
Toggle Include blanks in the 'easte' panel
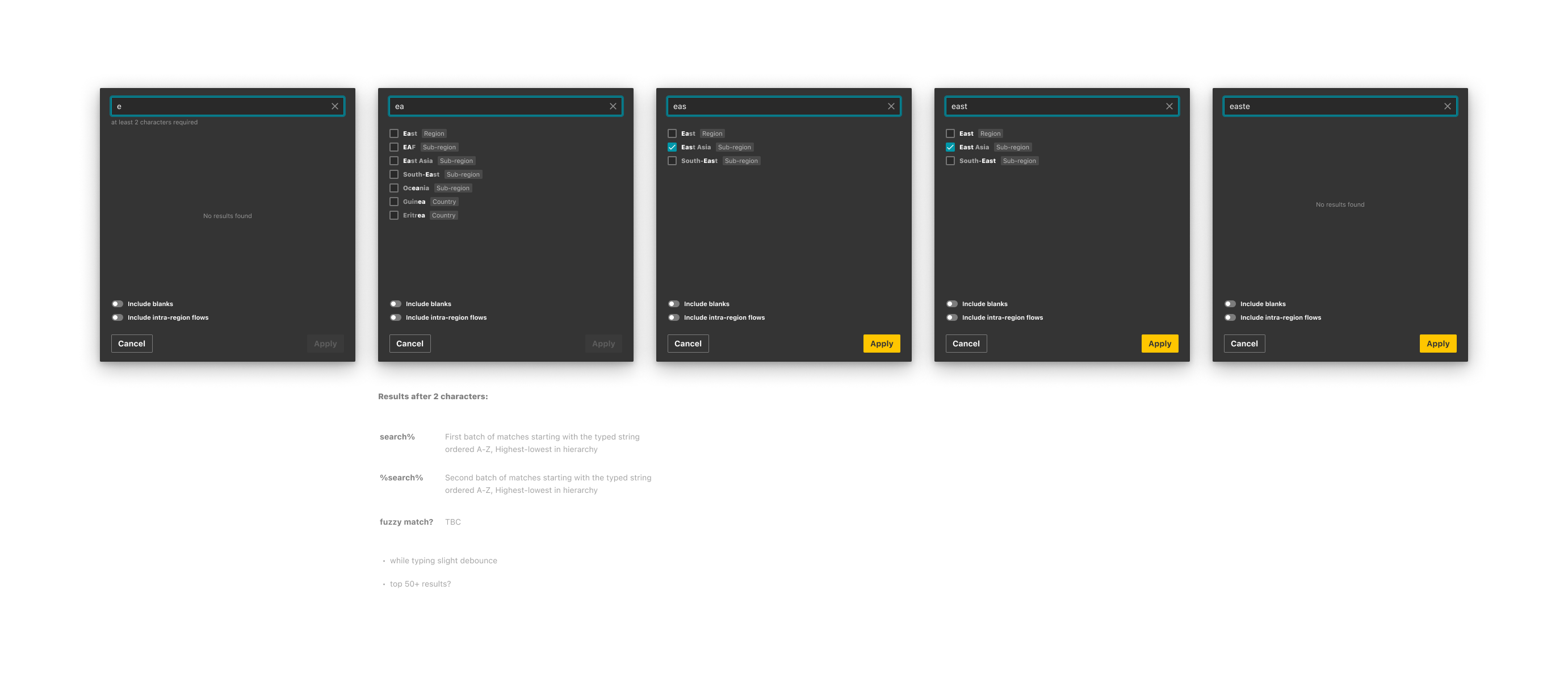(1230, 304)
